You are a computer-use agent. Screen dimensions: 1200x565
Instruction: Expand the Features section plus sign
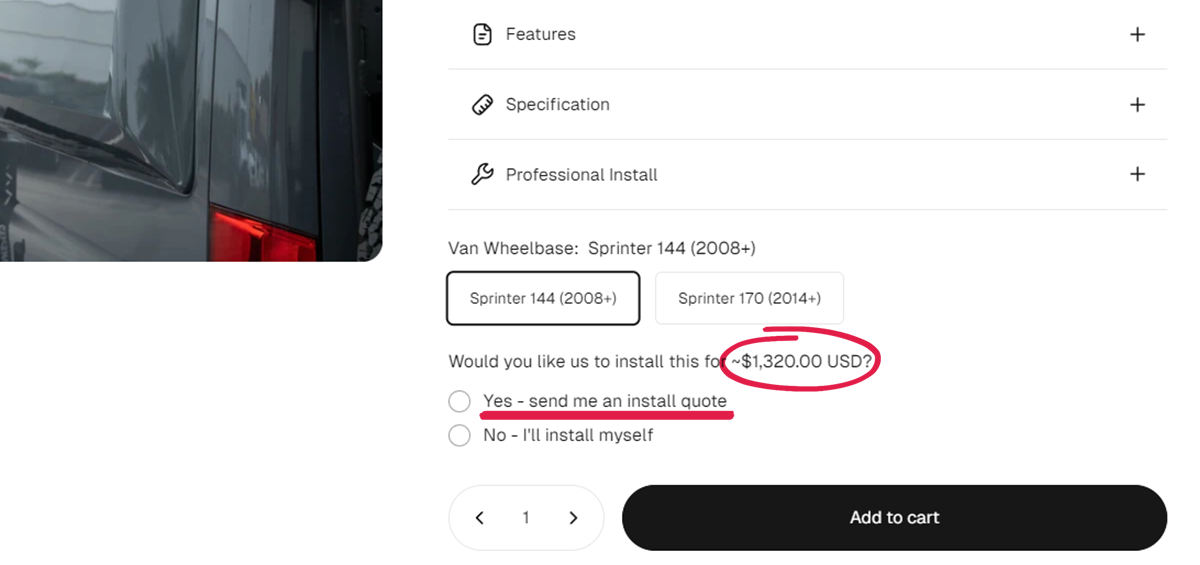click(x=1137, y=34)
